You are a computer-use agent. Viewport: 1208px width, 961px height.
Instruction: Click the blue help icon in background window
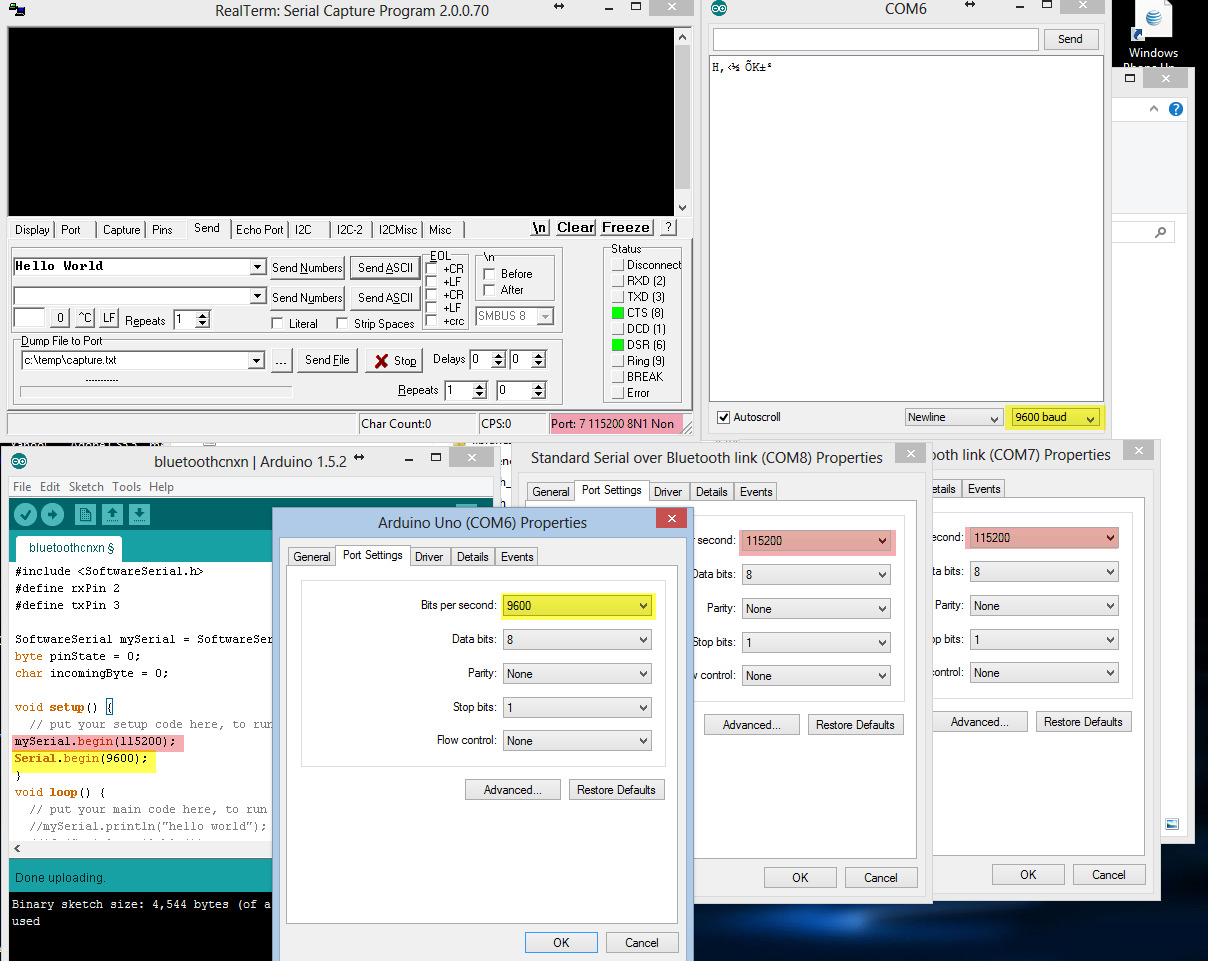pyautogui.click(x=1176, y=109)
